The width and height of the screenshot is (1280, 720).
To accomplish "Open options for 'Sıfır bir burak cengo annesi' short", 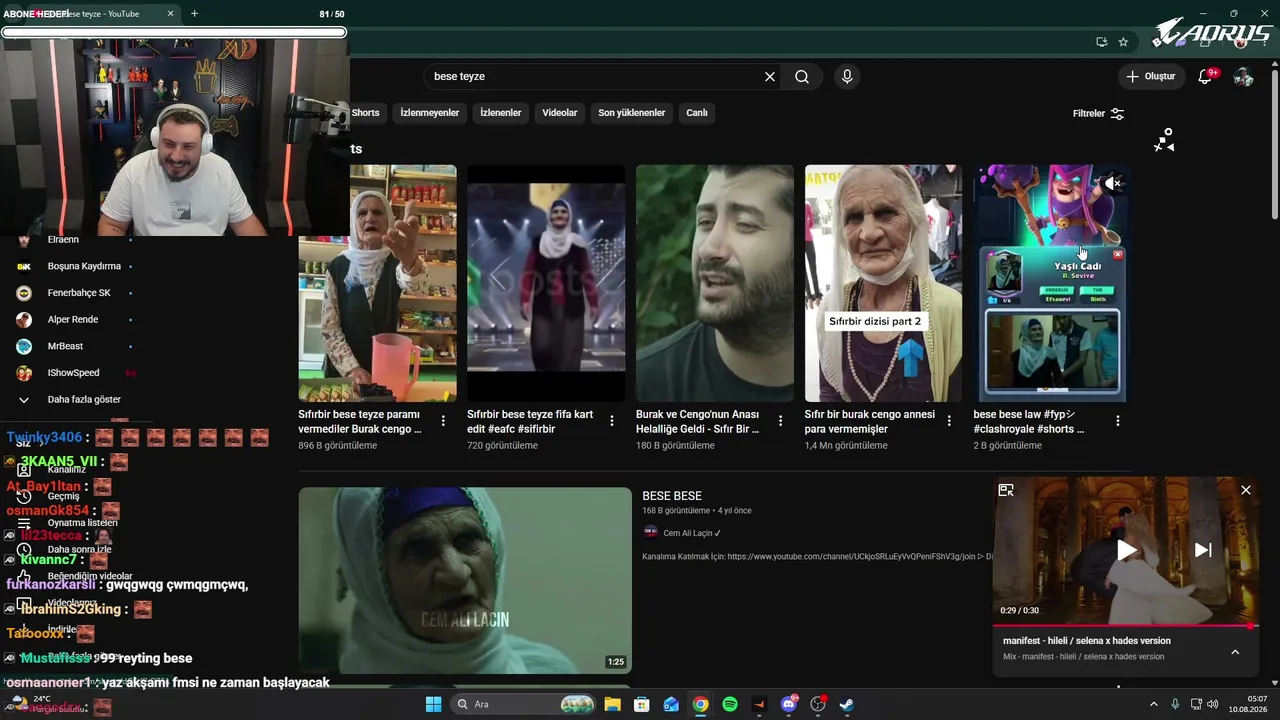I will pos(949,421).
